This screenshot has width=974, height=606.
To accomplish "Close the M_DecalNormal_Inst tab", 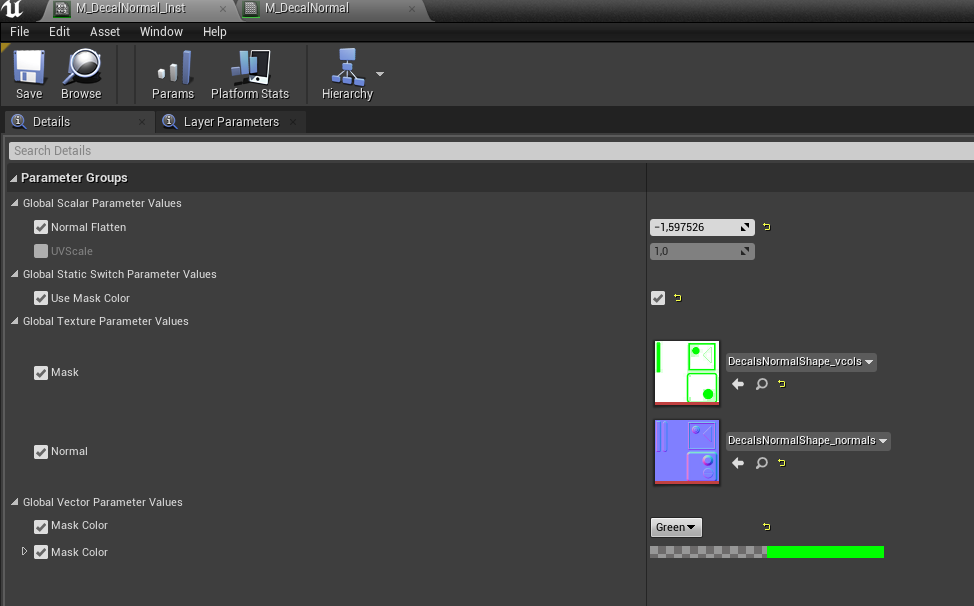I will pos(223,9).
